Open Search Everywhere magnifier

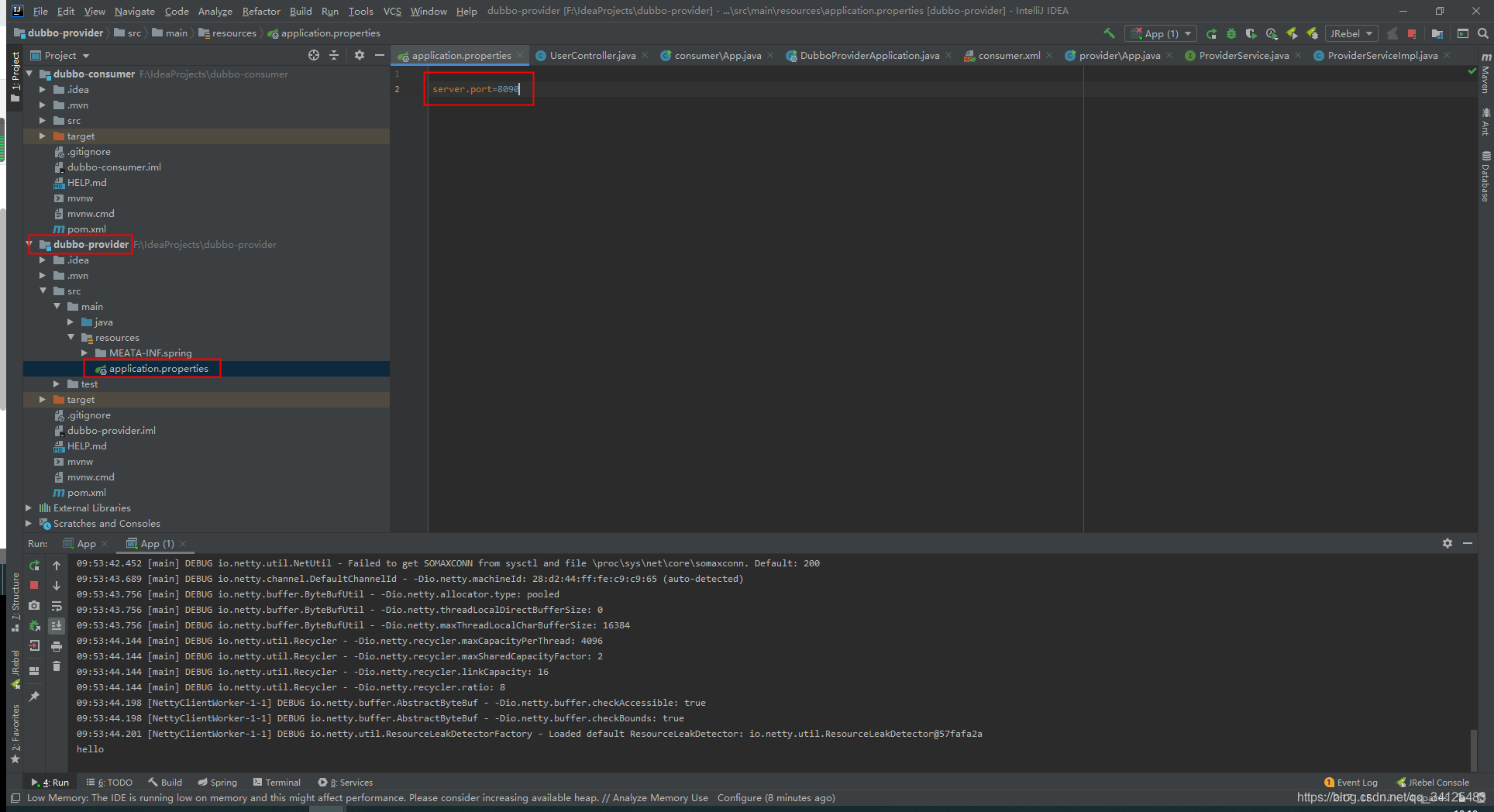(x=1482, y=33)
